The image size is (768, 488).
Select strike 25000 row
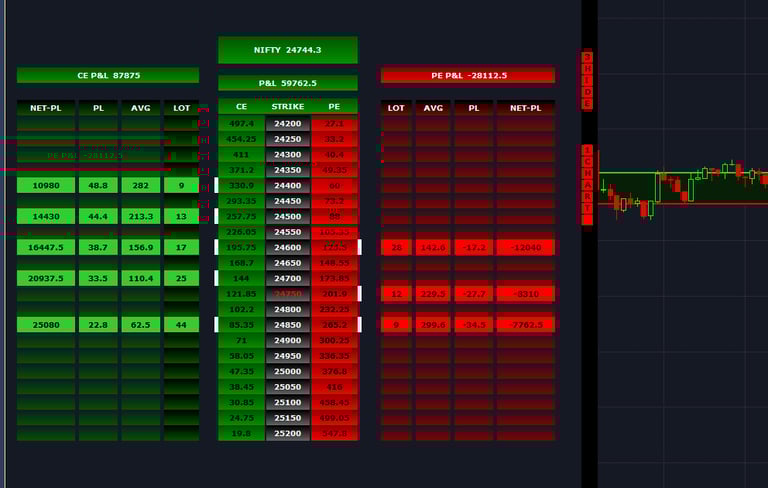pyautogui.click(x=288, y=371)
